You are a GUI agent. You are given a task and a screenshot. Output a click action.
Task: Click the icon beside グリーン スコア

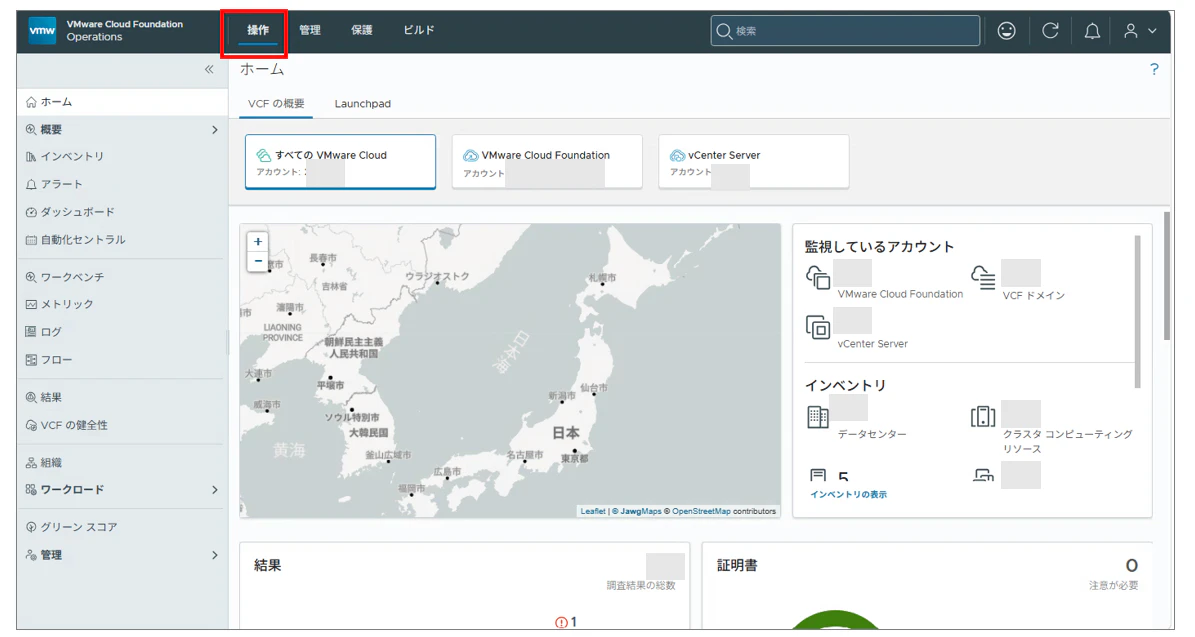coord(31,527)
